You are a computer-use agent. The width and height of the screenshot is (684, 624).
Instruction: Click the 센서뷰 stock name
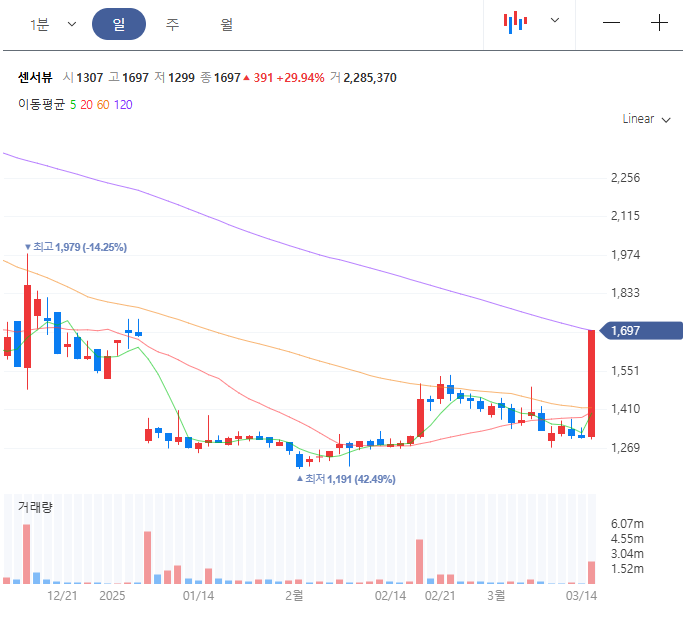pyautogui.click(x=35, y=77)
